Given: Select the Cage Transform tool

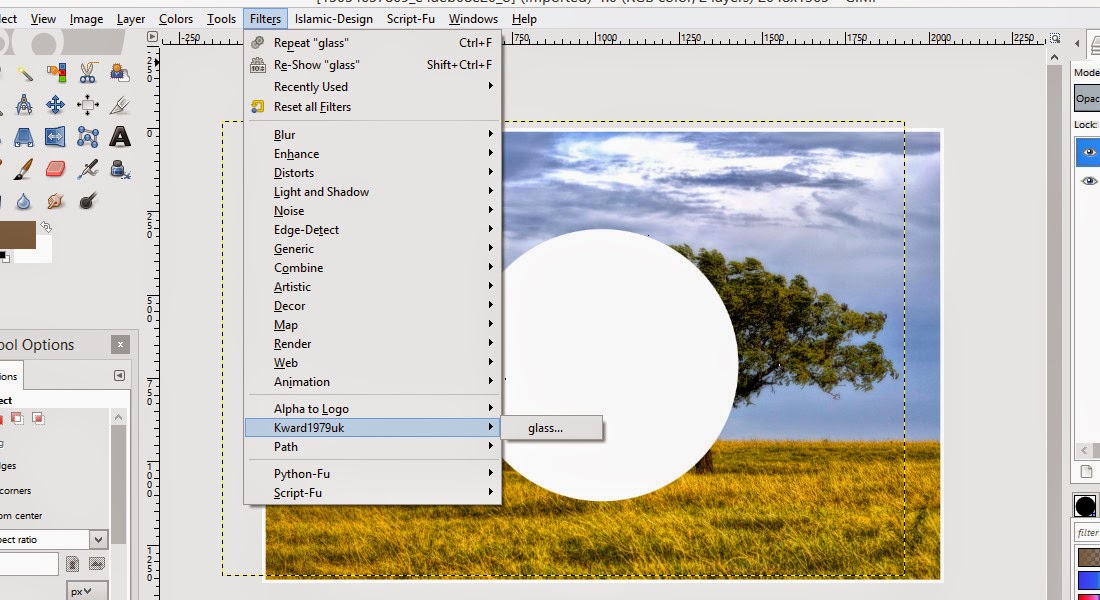Looking at the screenshot, I should (88, 136).
